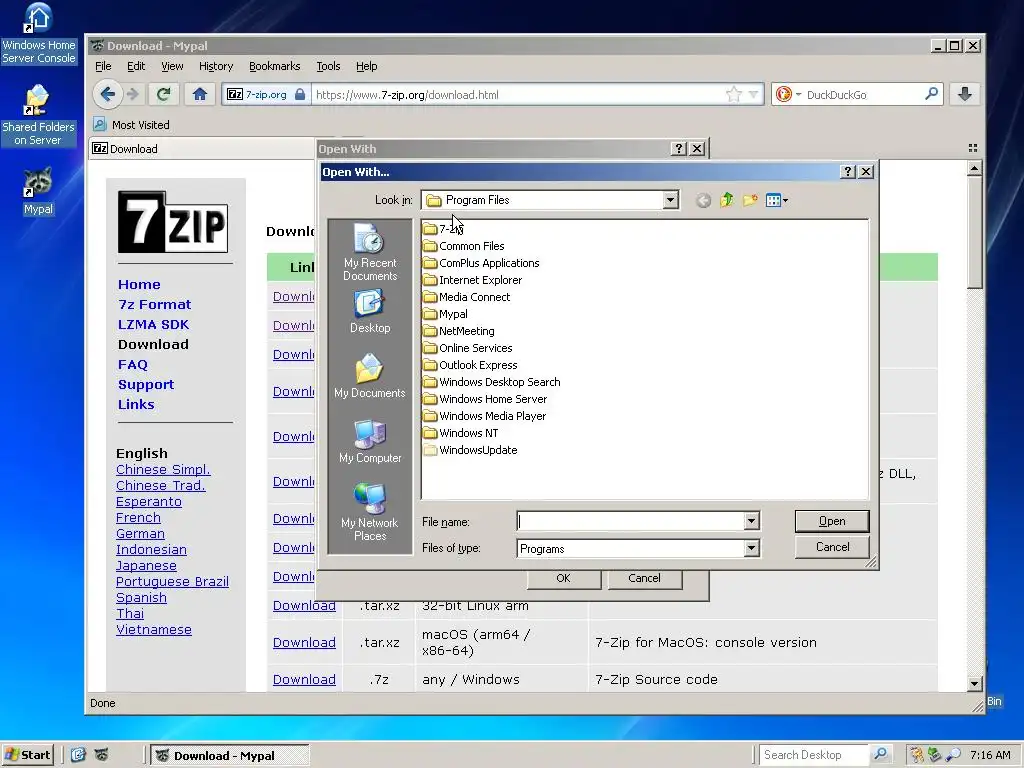Click the page scrollbar down arrow in Mypal

[974, 684]
